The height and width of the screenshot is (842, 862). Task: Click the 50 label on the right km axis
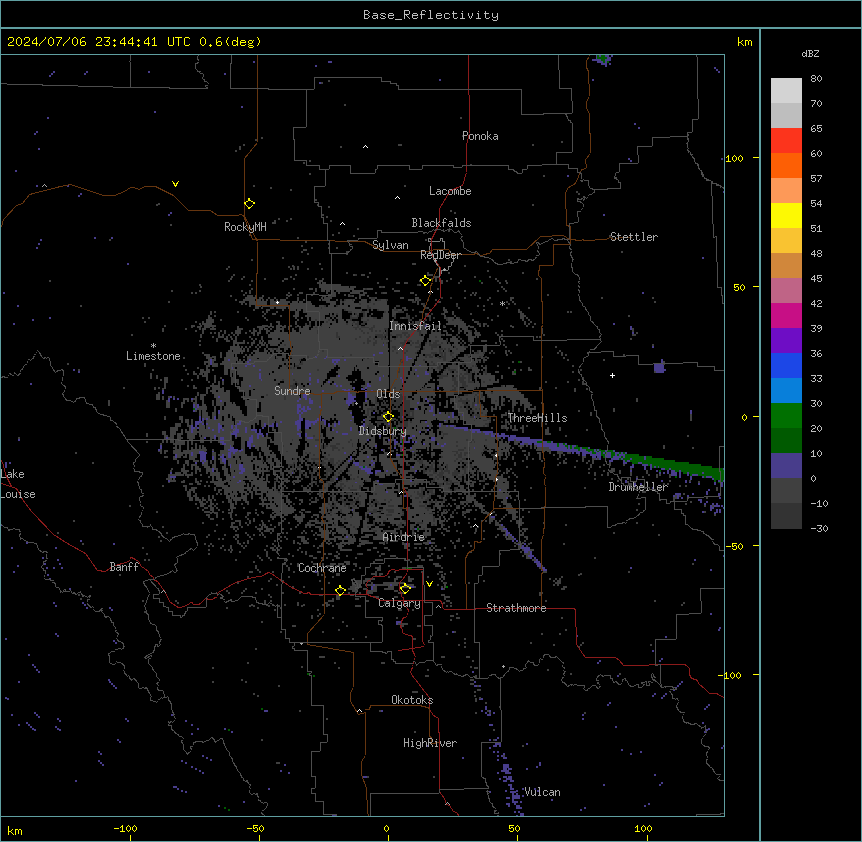[x=739, y=287]
